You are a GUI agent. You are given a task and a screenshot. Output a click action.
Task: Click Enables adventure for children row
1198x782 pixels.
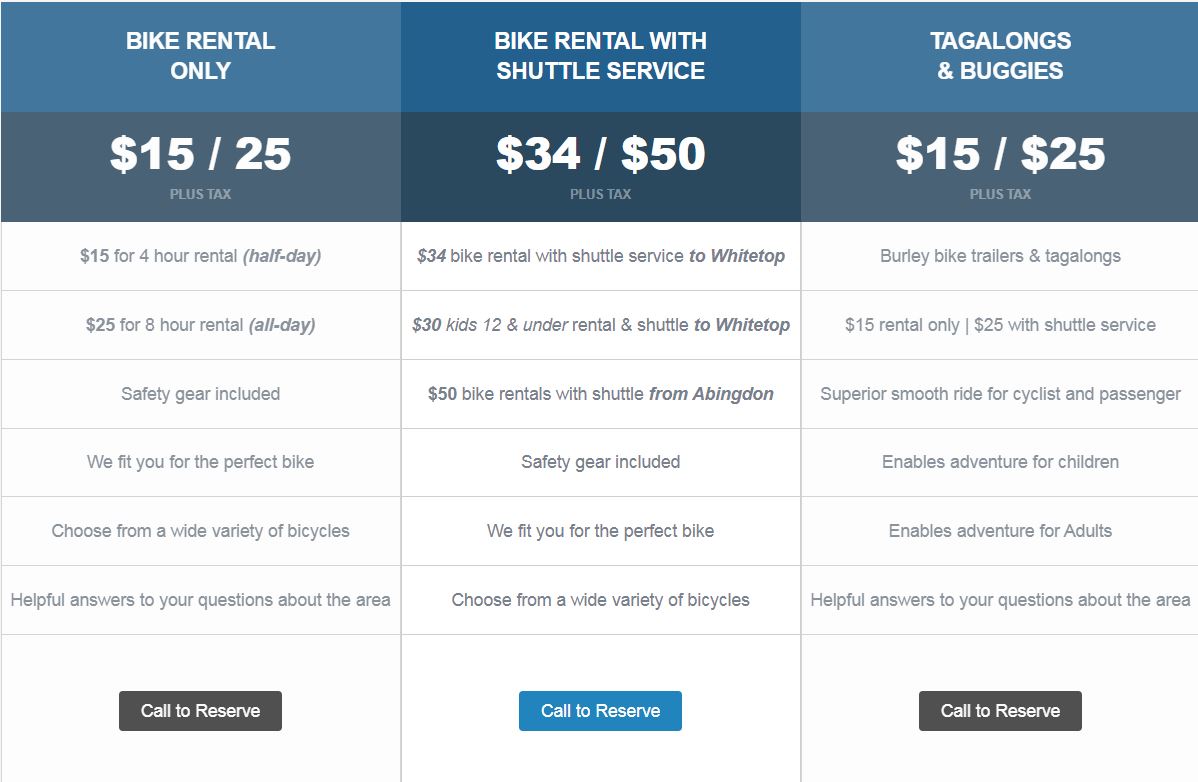pos(1000,462)
